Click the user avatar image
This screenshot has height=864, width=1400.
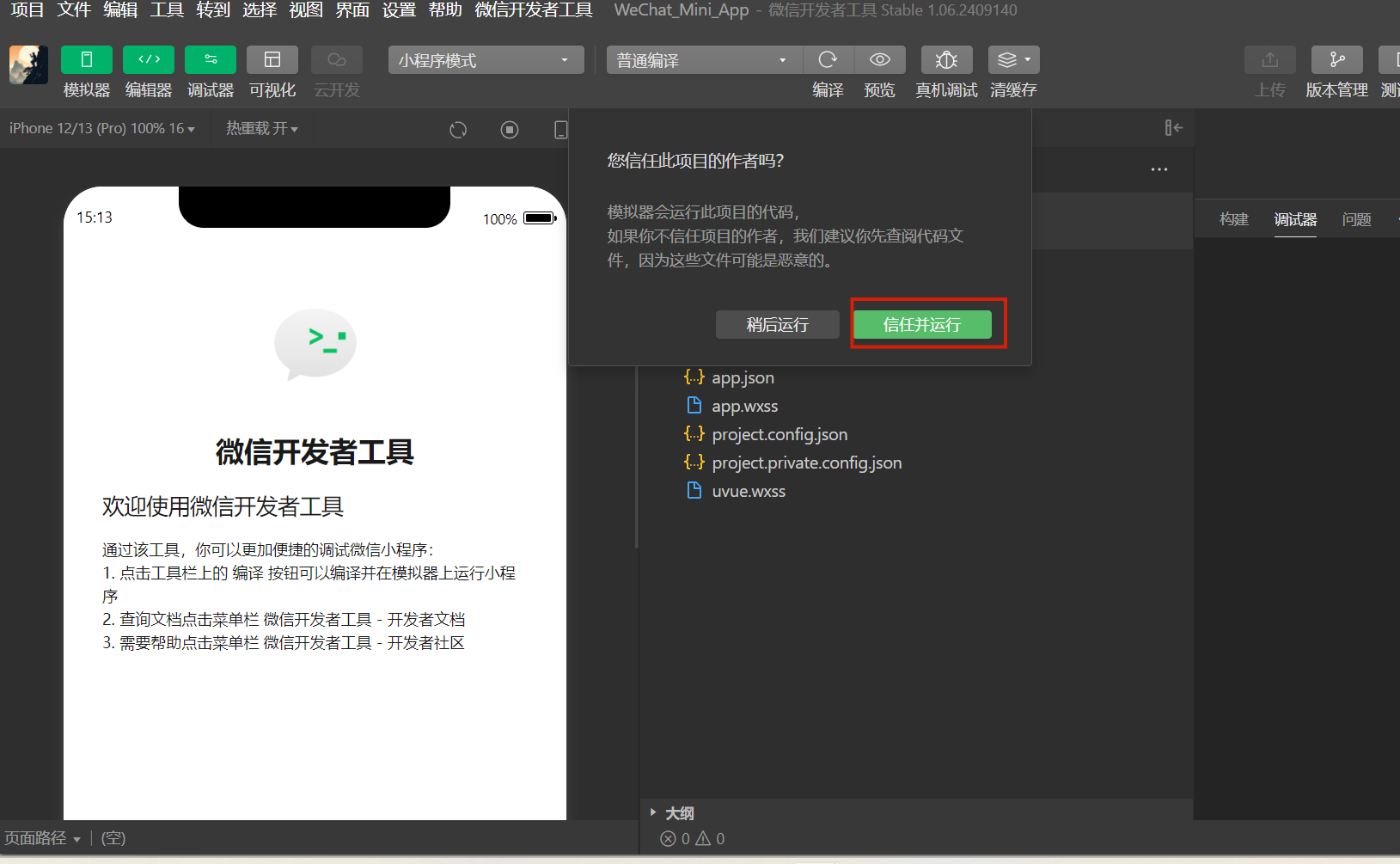28,64
